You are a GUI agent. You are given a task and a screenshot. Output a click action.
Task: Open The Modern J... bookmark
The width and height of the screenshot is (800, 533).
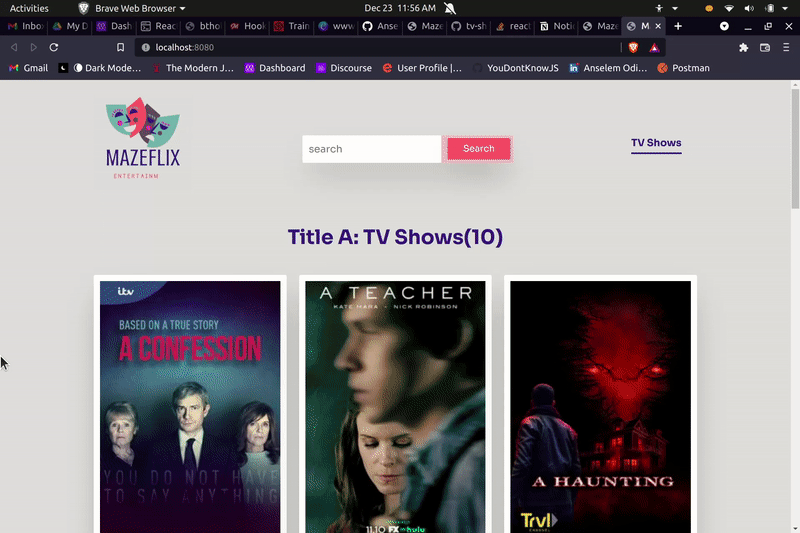click(193, 68)
